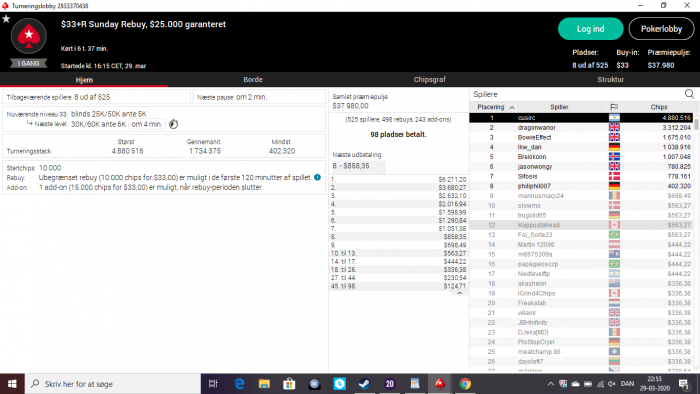This screenshot has width=700, height=394.
Task: Click Iceland flag in Brekkonn row
Action: point(614,157)
